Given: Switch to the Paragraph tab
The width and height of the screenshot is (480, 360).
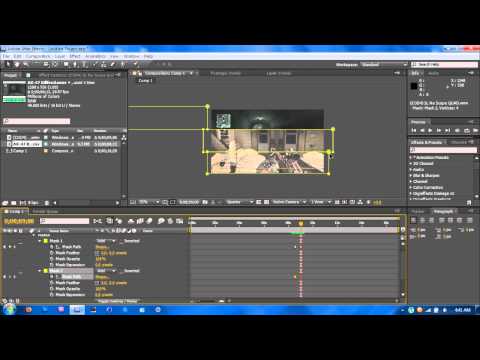Looking at the screenshot, I should point(443,211).
